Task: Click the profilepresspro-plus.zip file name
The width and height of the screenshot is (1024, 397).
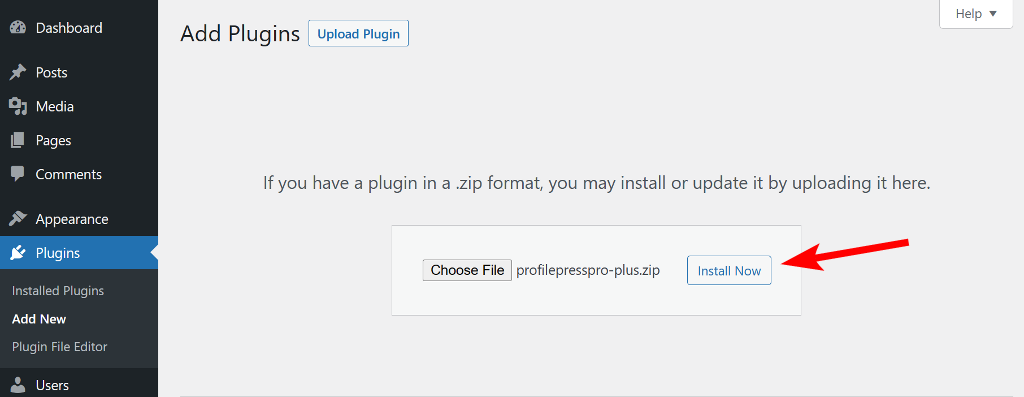Action: point(588,270)
